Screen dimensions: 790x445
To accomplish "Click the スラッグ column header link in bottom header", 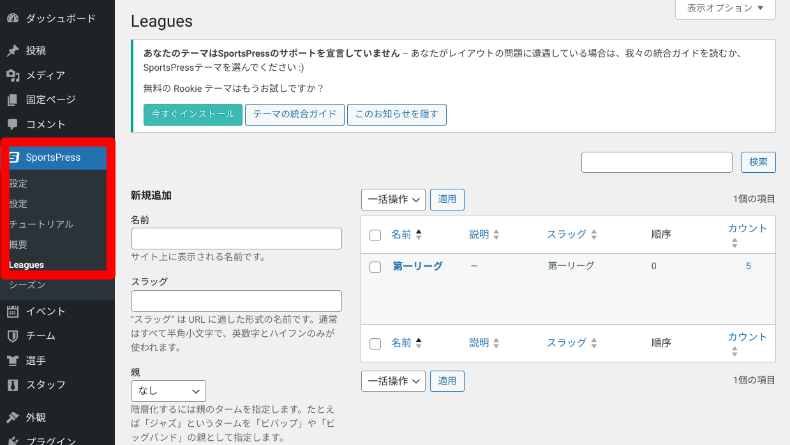I will (x=567, y=343).
